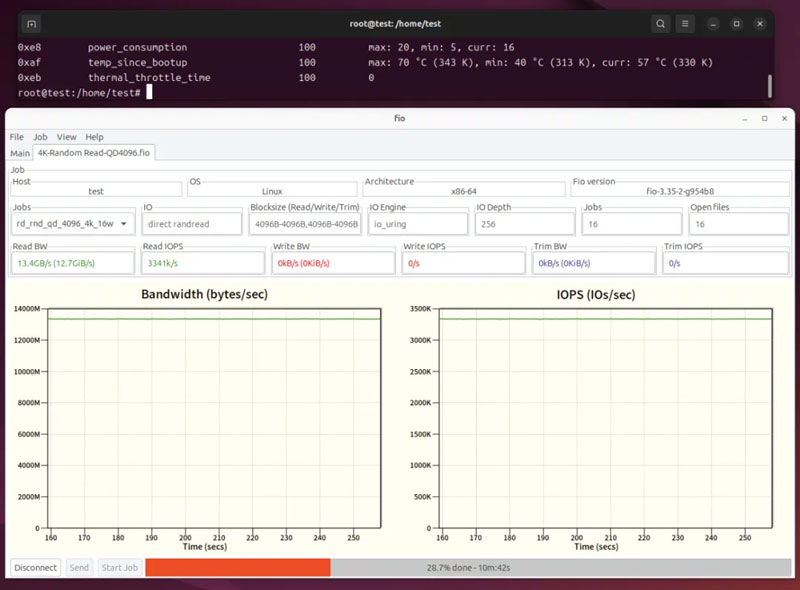Click the 0xe8 code in terminal
The image size is (800, 590).
pyautogui.click(x=29, y=47)
